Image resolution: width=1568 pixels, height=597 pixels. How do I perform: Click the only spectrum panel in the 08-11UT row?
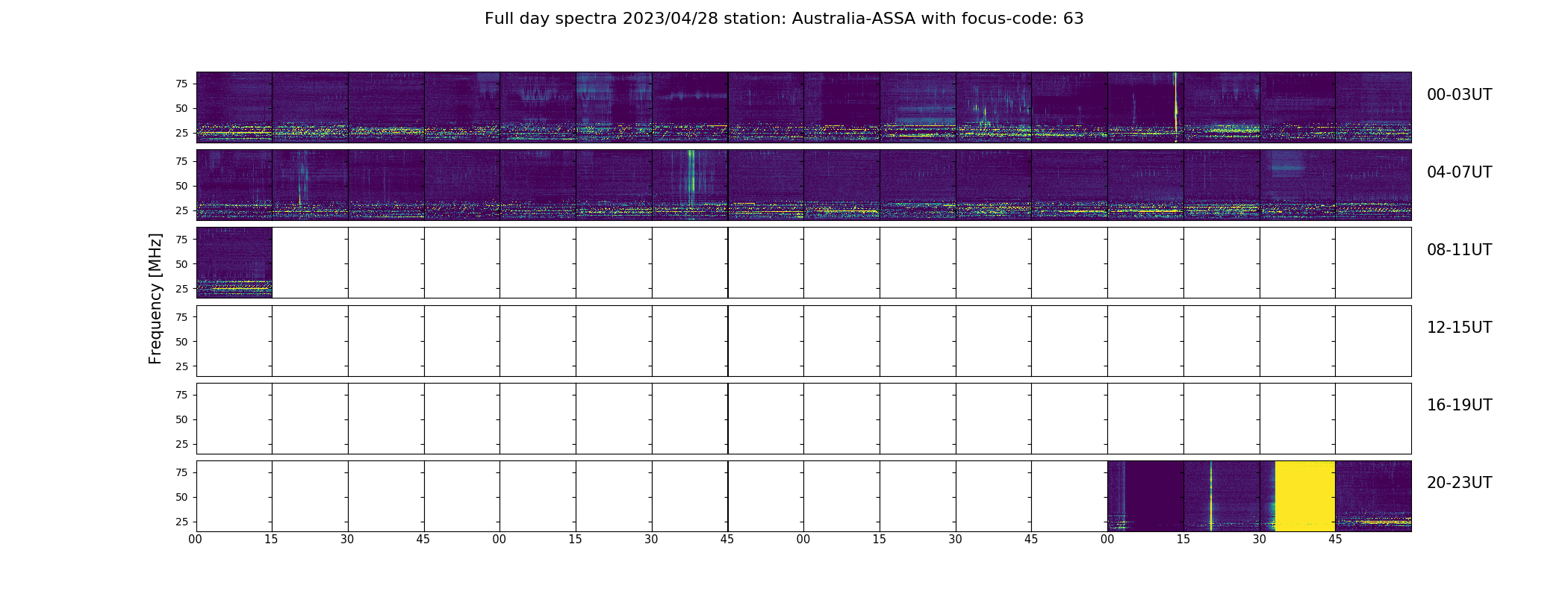(234, 263)
